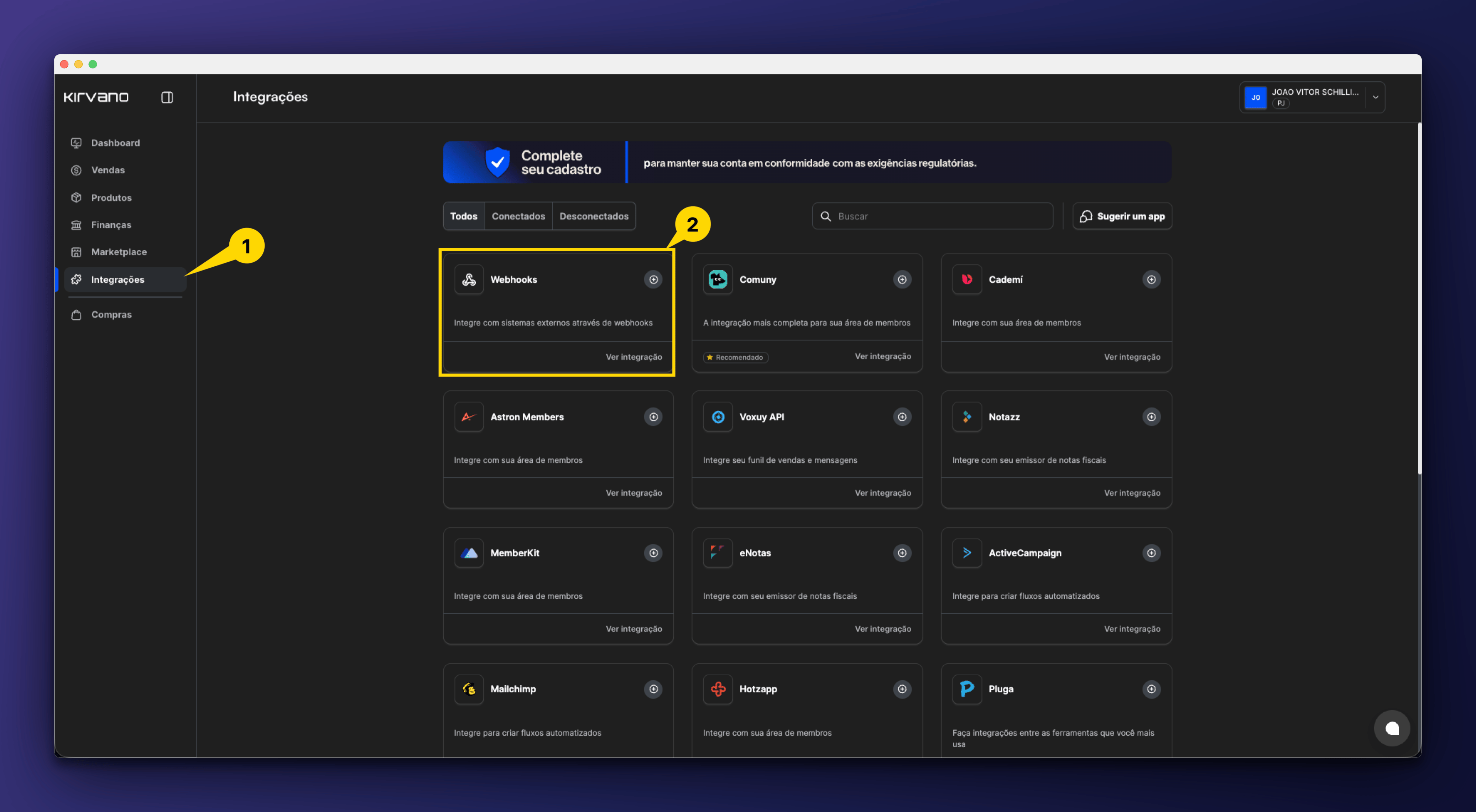Click the Buscar search field

(932, 216)
